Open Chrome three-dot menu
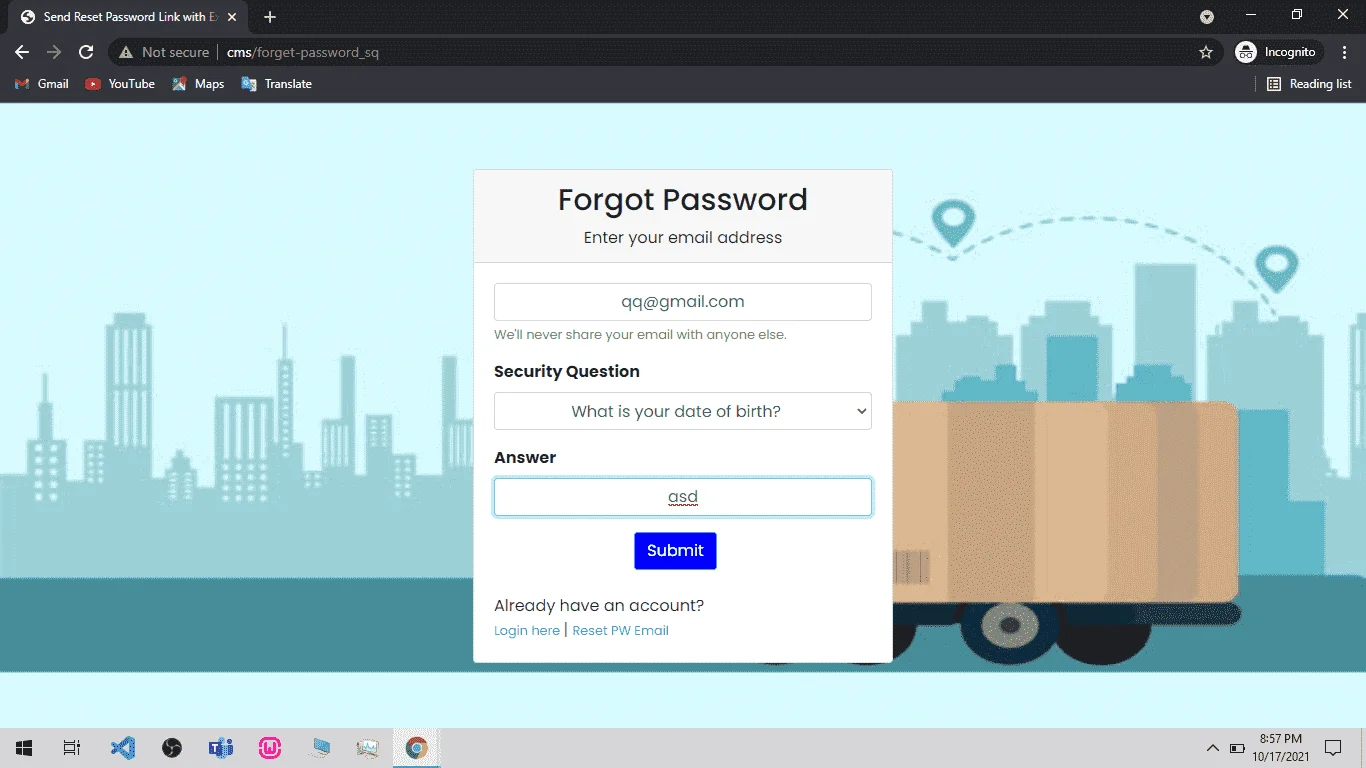 [x=1345, y=52]
